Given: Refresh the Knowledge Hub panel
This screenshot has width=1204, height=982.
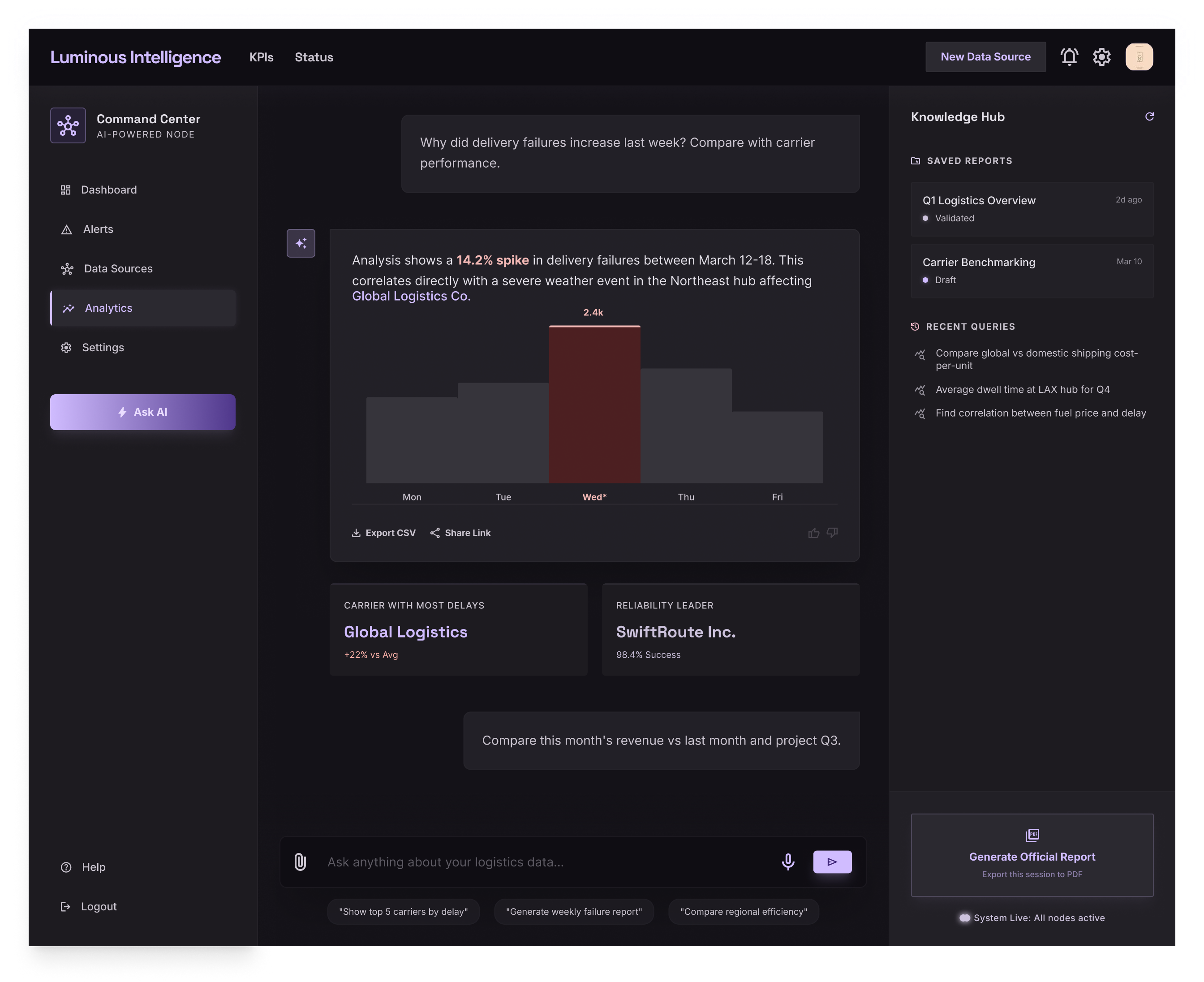Looking at the screenshot, I should [x=1149, y=116].
